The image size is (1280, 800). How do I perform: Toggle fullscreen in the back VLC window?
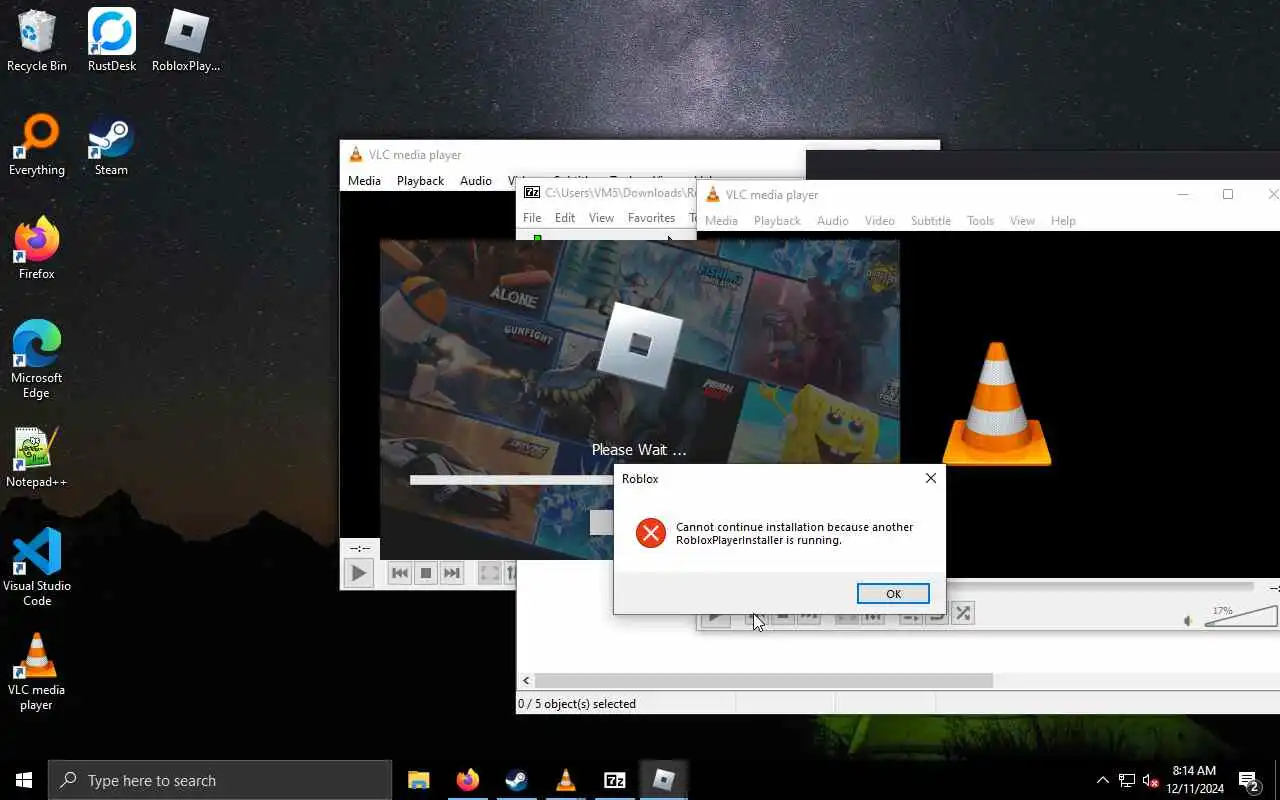pyautogui.click(x=489, y=573)
